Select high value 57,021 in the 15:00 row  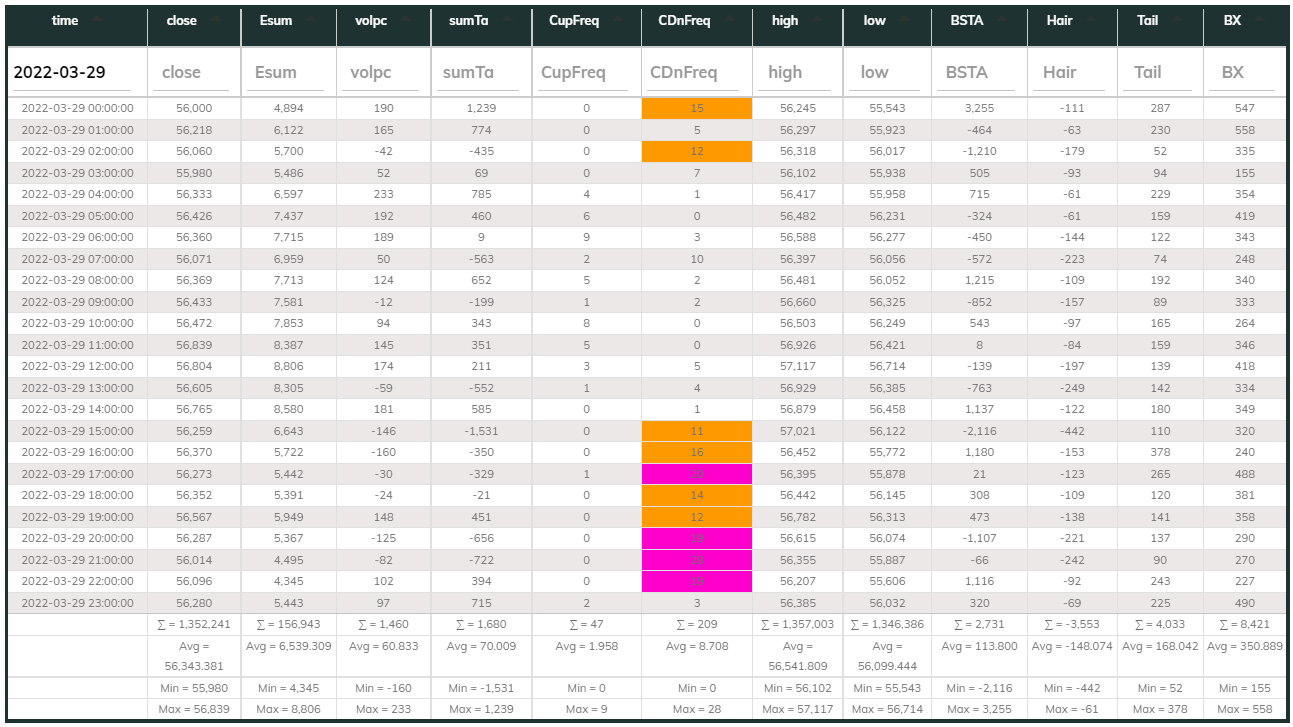(797, 431)
